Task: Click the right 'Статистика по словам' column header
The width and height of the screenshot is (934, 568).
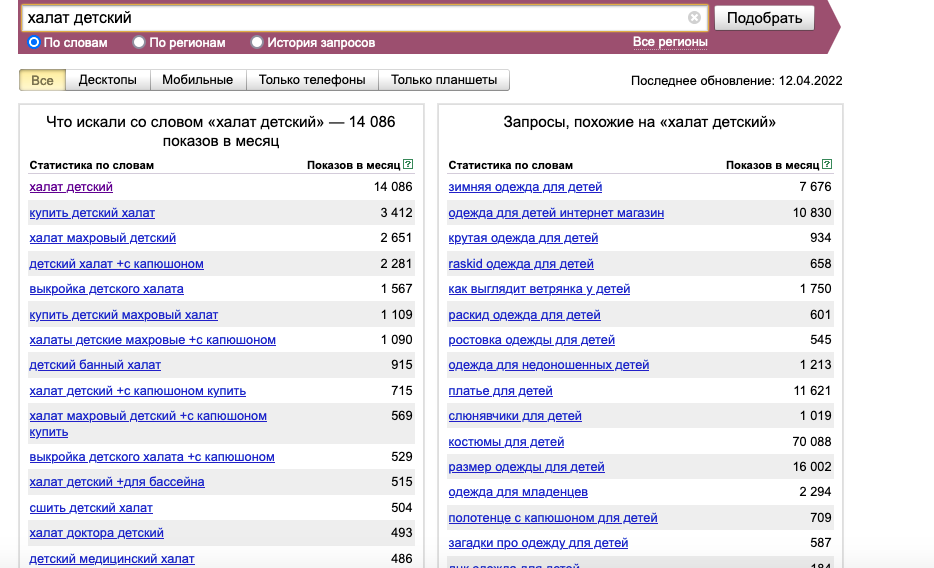Action: 510,166
